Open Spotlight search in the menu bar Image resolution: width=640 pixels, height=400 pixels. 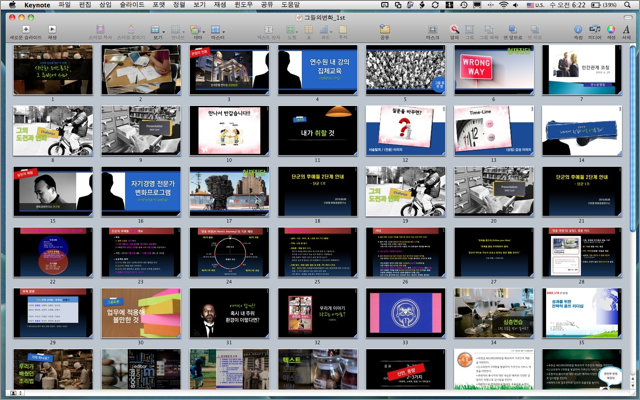click(x=627, y=6)
